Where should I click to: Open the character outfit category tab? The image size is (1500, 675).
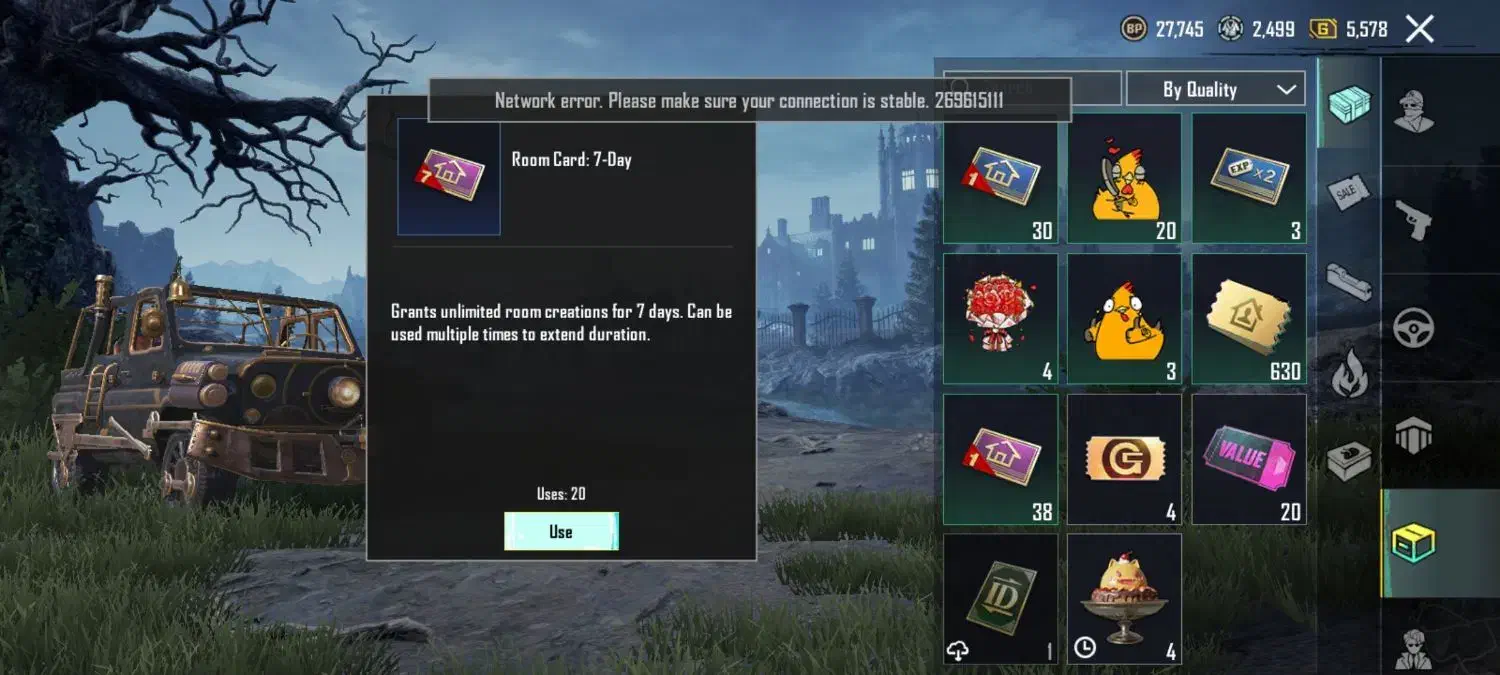tap(1414, 112)
